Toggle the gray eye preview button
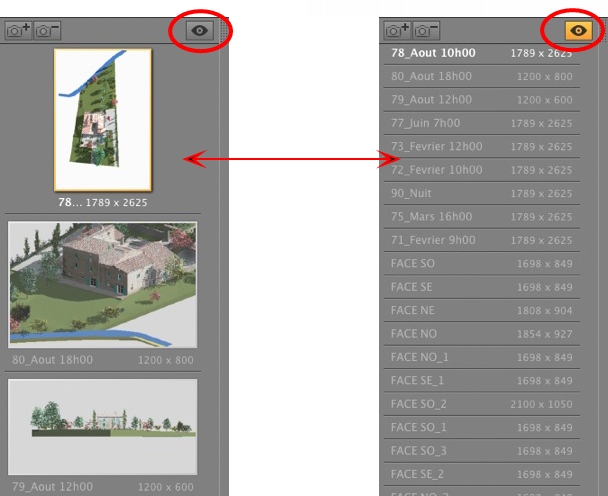Viewport: 608px width, 496px height. pyautogui.click(x=200, y=31)
